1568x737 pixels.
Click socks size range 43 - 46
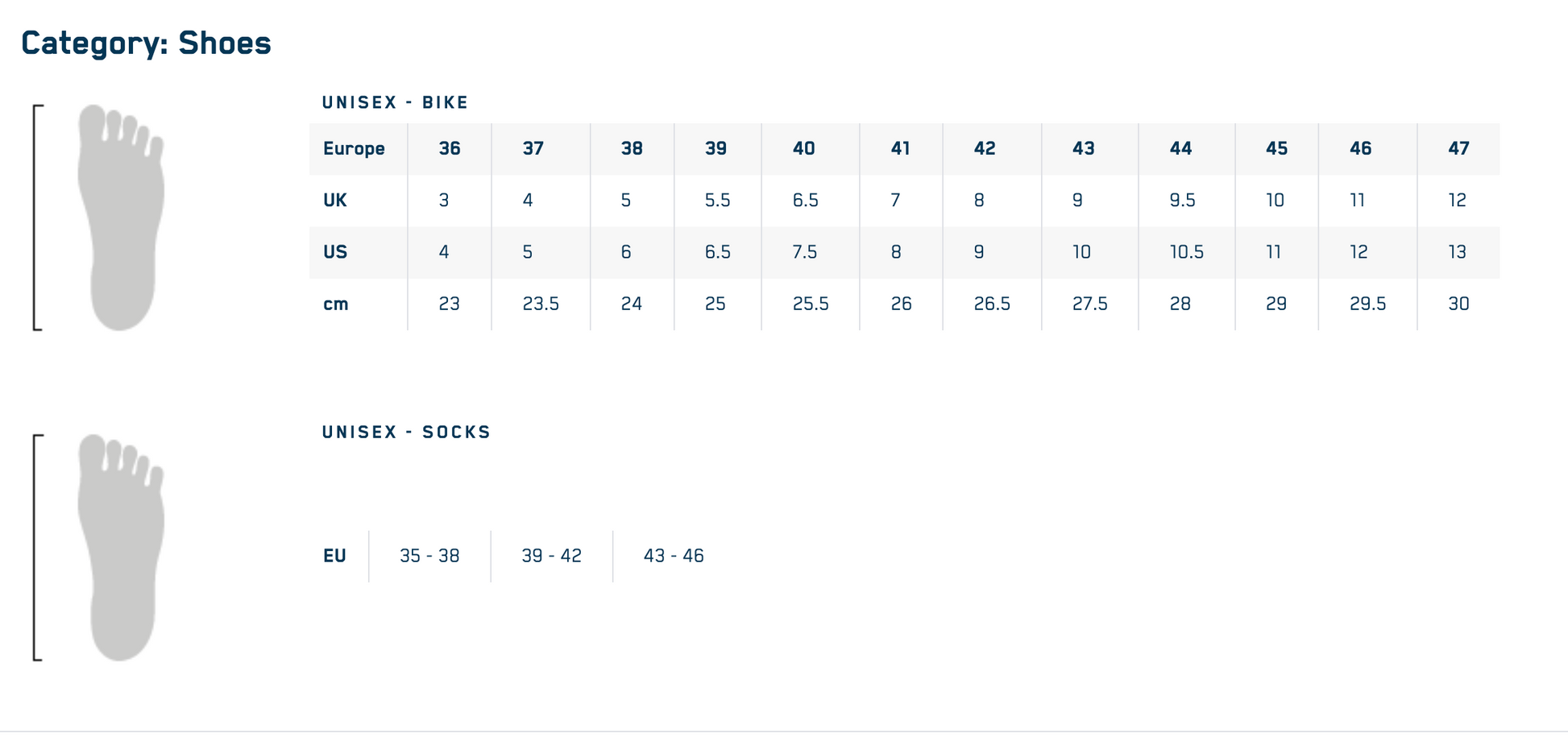click(x=674, y=557)
